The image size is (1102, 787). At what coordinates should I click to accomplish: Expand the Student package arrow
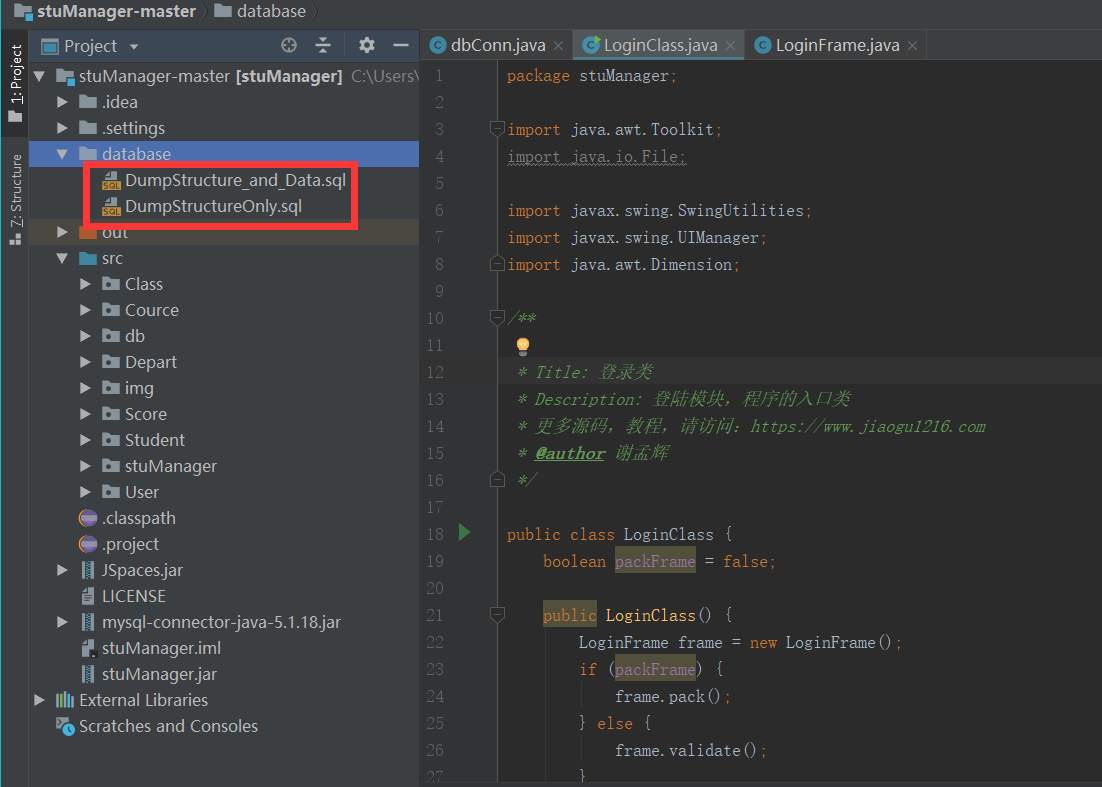(x=85, y=440)
